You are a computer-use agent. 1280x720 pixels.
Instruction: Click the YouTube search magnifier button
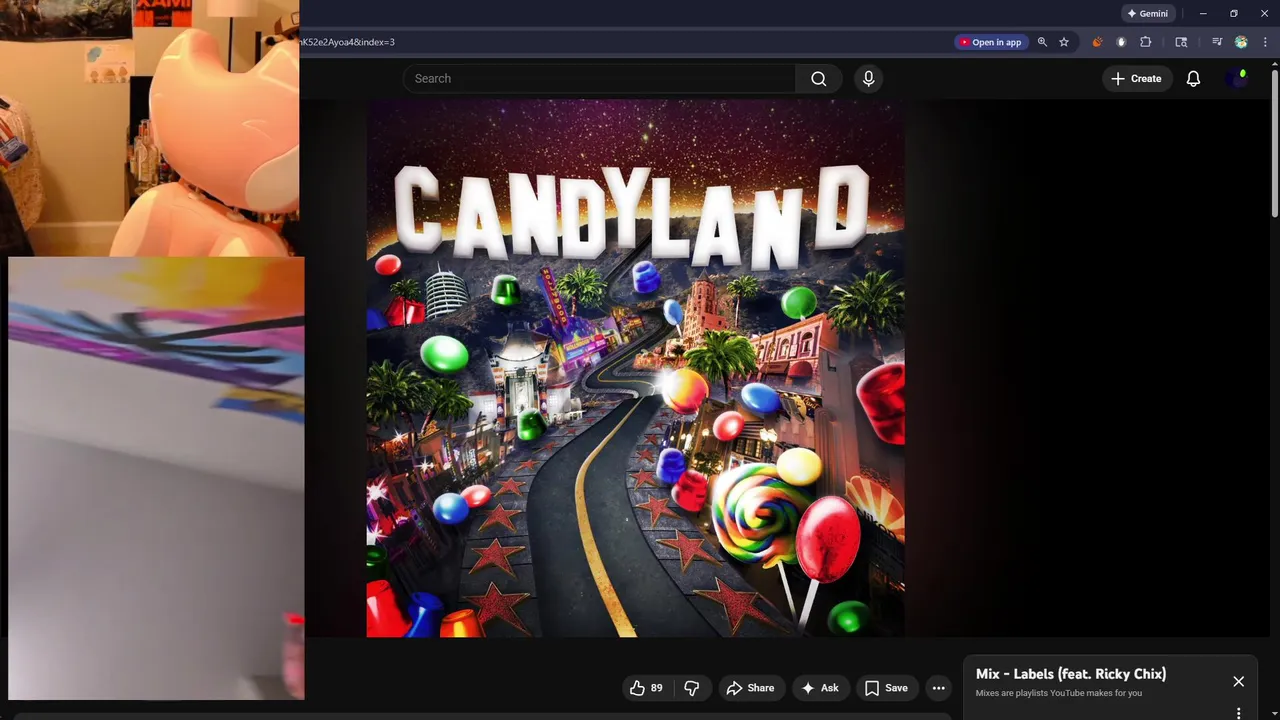click(x=819, y=78)
